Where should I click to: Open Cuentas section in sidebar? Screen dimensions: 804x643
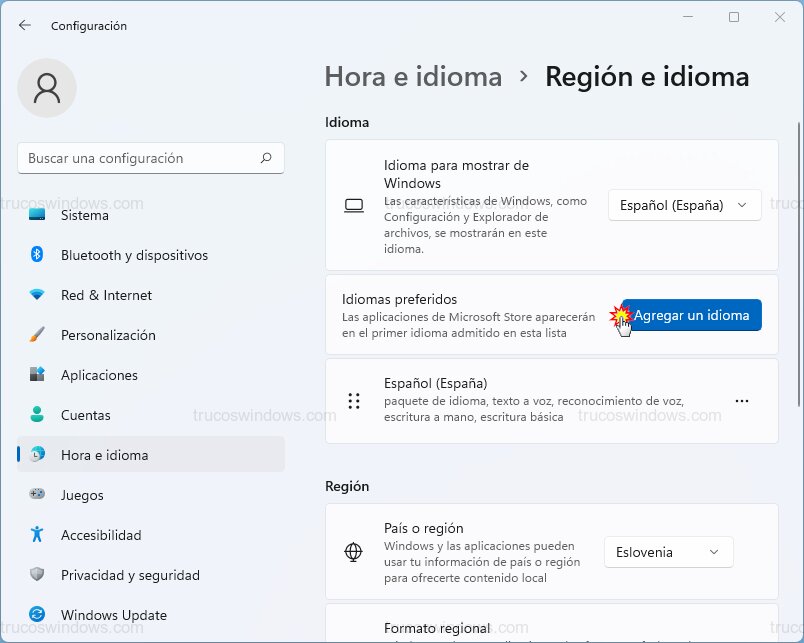pos(85,415)
